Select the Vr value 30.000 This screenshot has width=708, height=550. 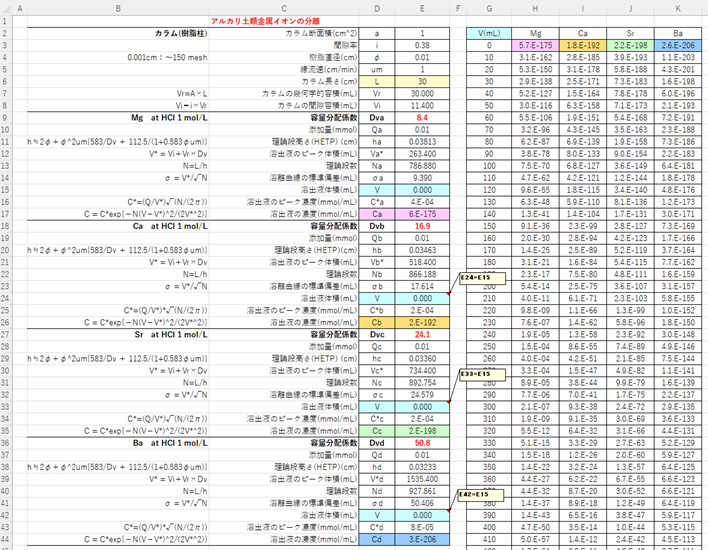(422, 93)
